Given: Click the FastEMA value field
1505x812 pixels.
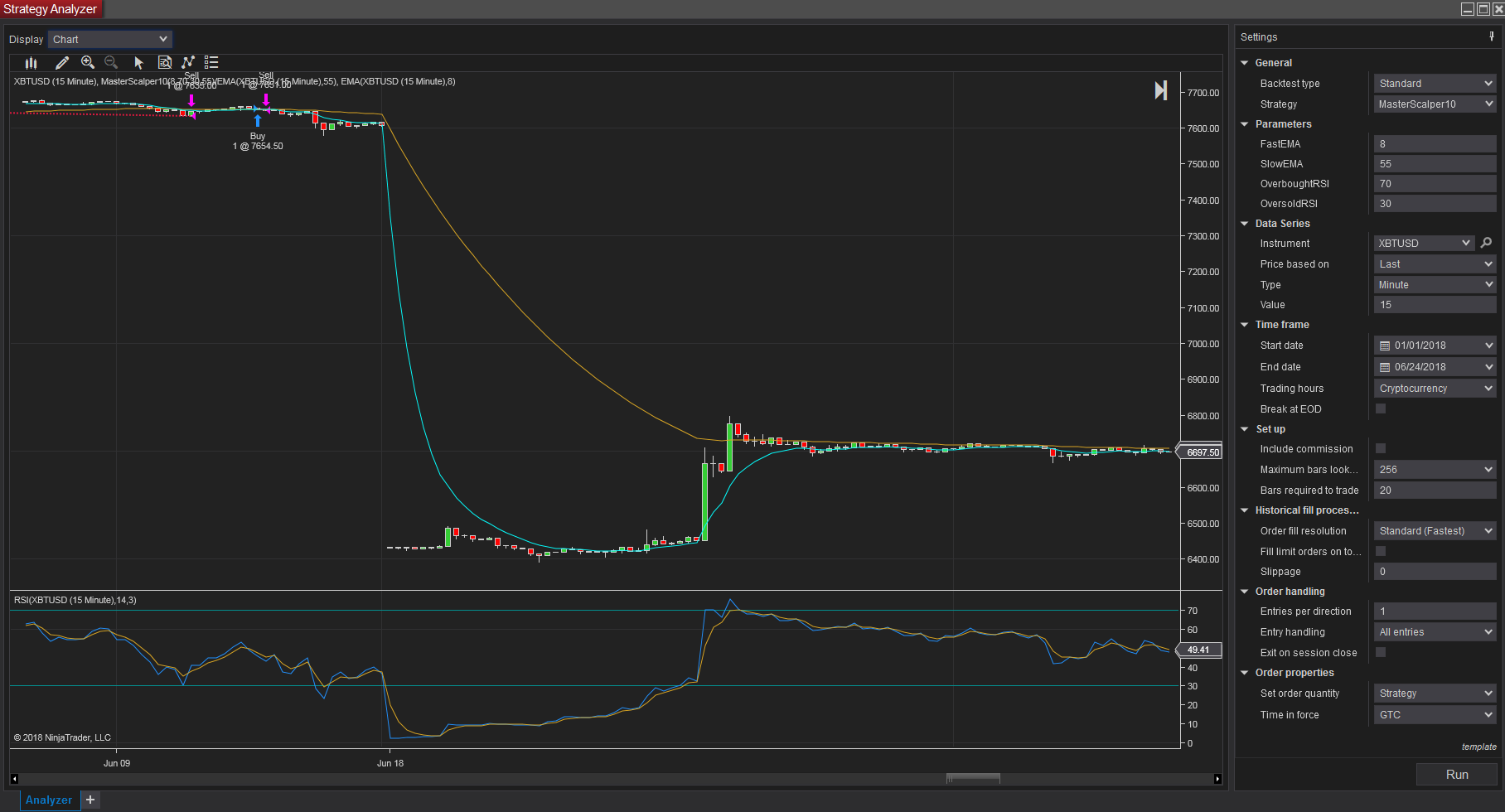Looking at the screenshot, I should [x=1435, y=143].
